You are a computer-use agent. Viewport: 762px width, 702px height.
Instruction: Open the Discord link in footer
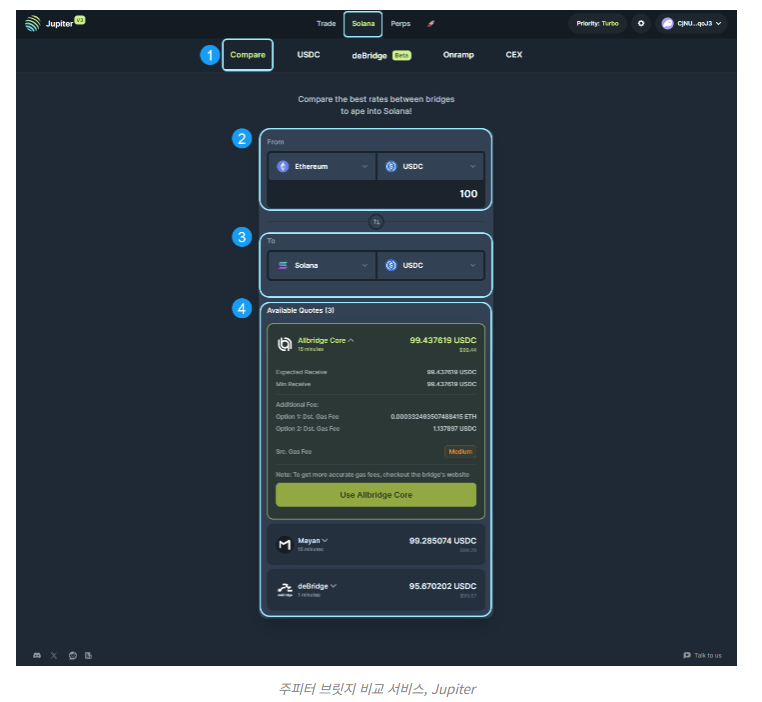pos(37,655)
